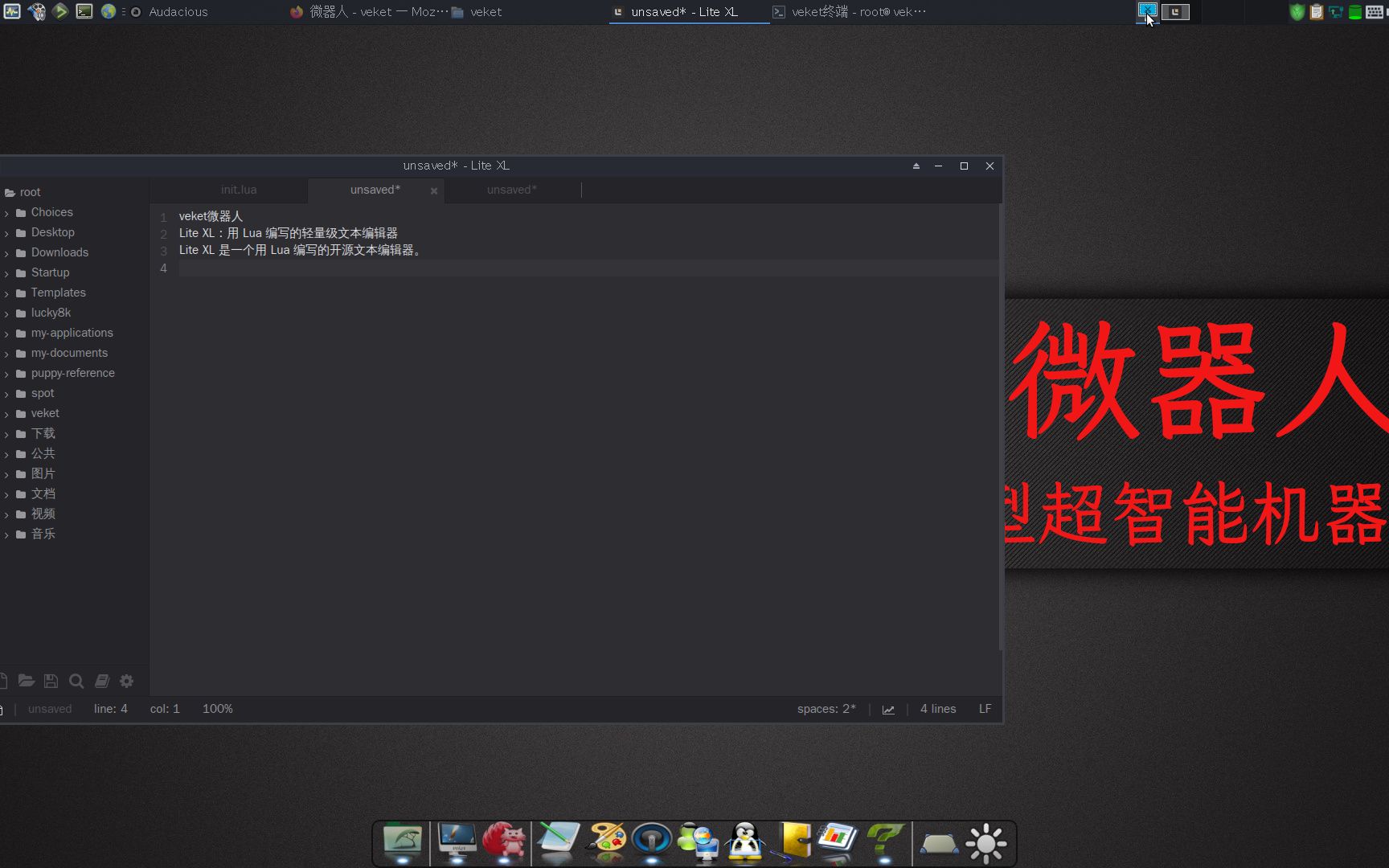This screenshot has height=868, width=1389.
Task: Click the line: 4 status entry
Action: (111, 709)
